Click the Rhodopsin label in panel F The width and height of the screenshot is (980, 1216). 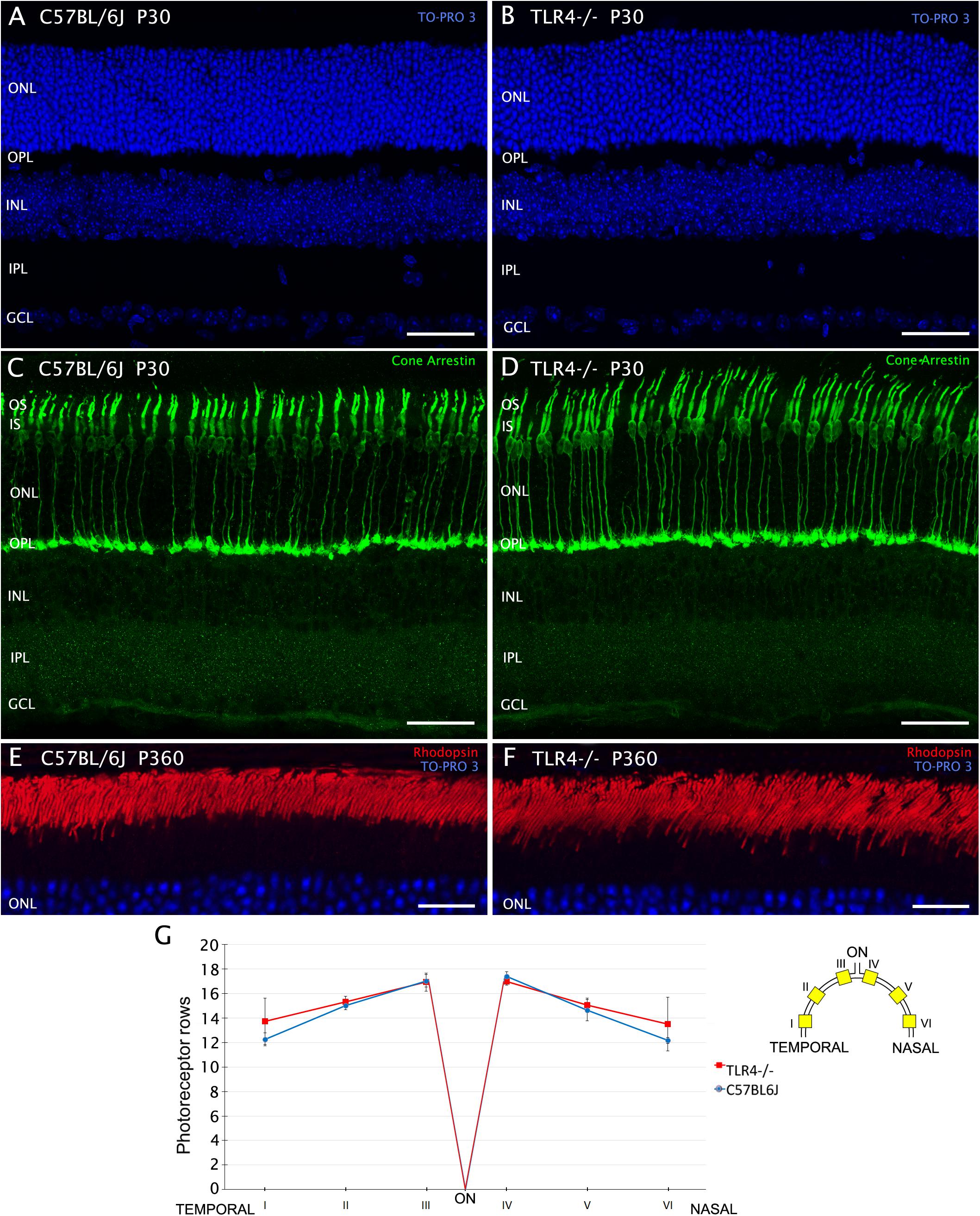[939, 752]
